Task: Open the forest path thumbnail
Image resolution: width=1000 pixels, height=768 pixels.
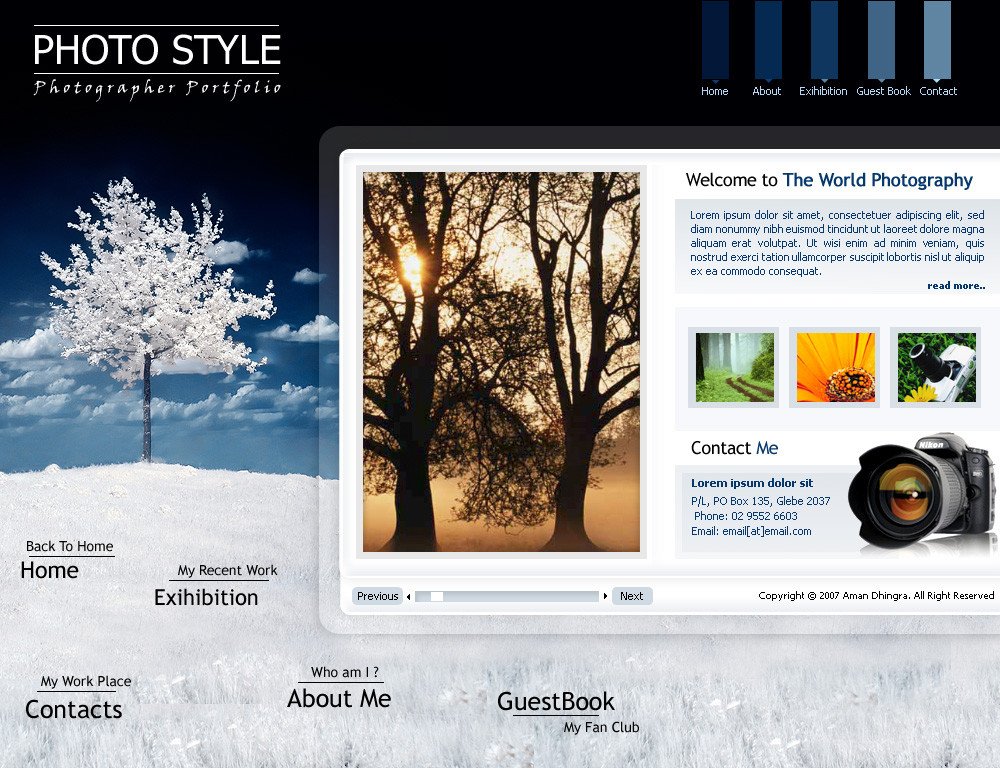Action: coord(734,367)
